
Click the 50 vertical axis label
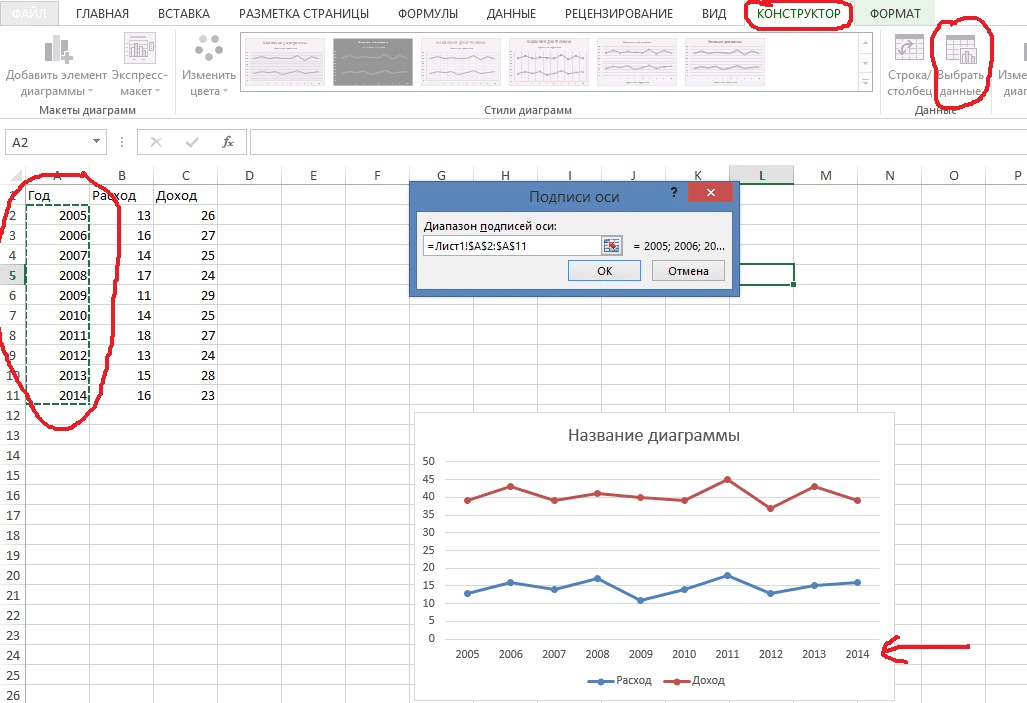(428, 461)
